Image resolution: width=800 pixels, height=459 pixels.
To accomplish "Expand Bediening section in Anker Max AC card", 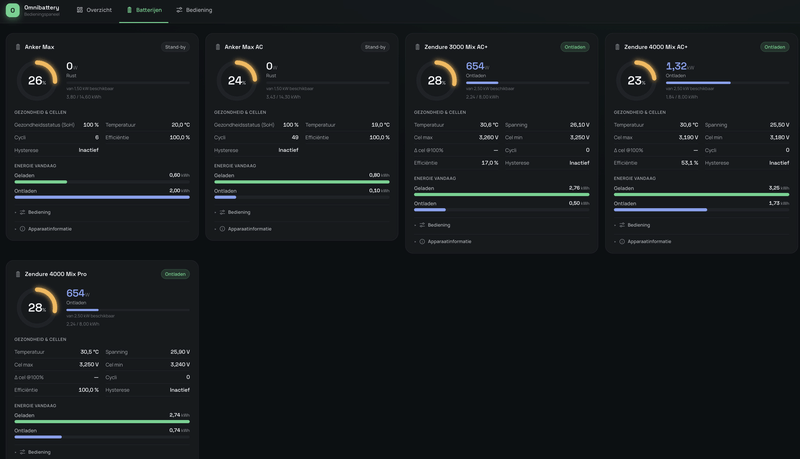I will tap(302, 212).
